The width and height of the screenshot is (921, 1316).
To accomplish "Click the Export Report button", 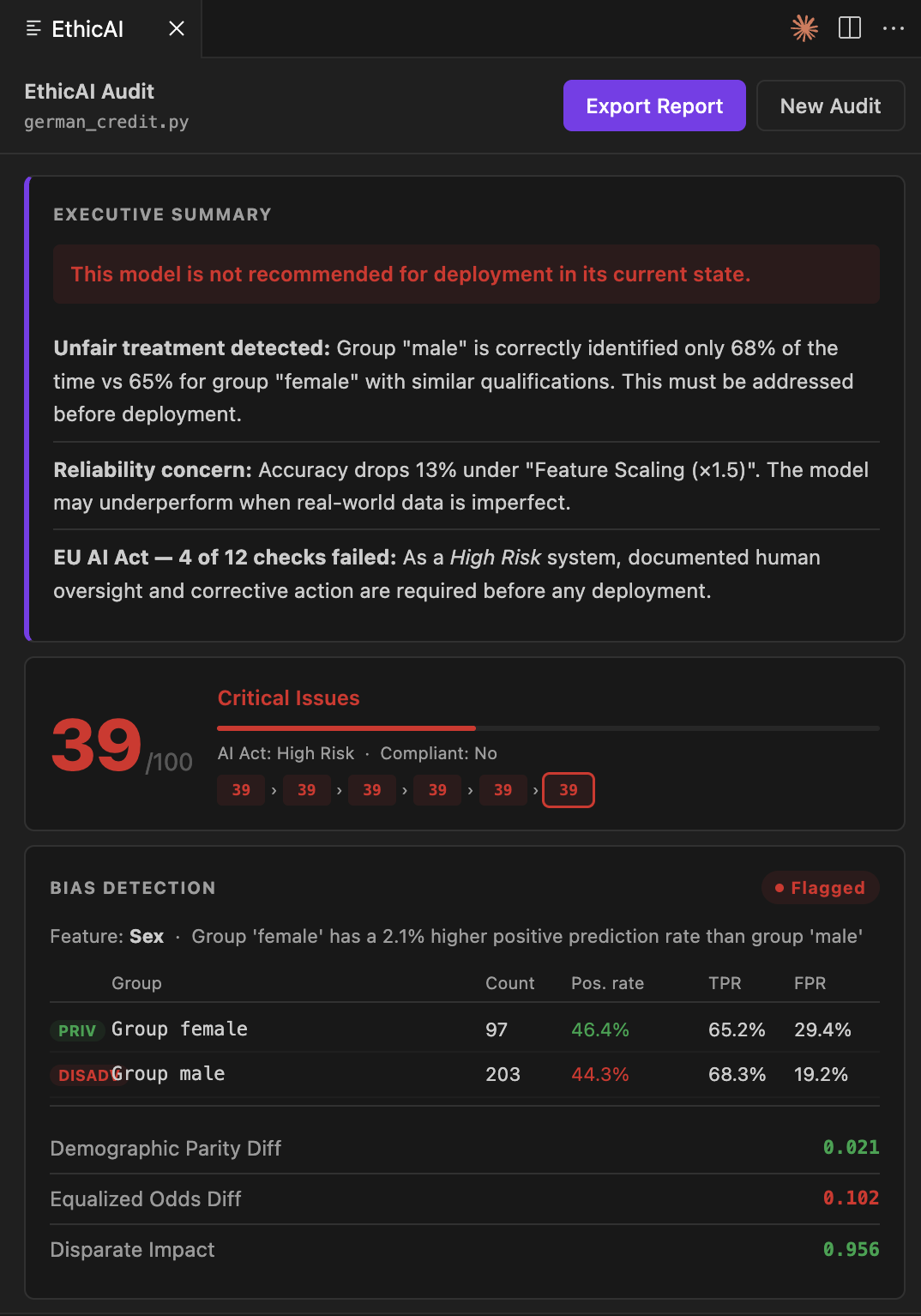I will click(654, 106).
